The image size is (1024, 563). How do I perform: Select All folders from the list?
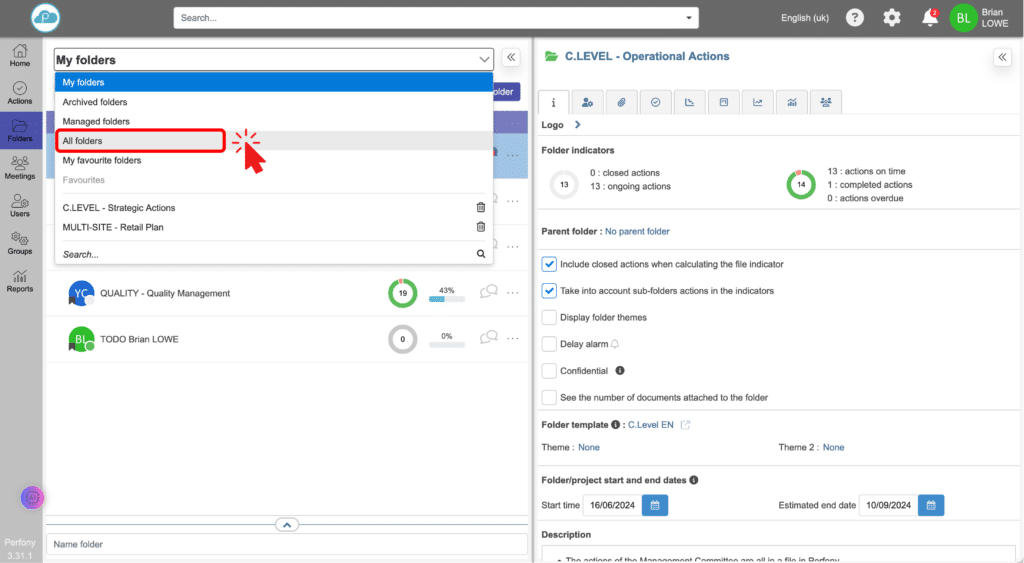83,141
